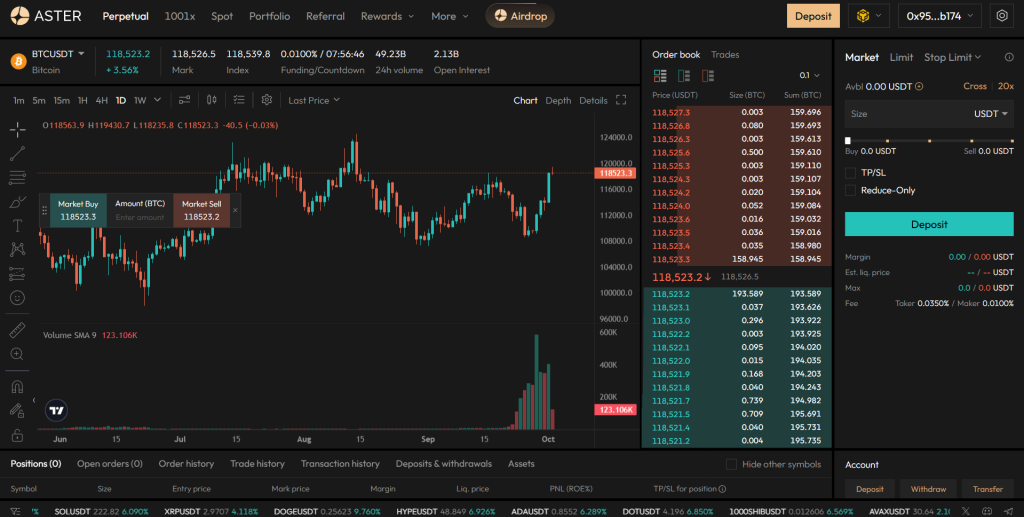The image size is (1024, 517).
Task: Select the trend line drawing tool
Action: tap(17, 154)
